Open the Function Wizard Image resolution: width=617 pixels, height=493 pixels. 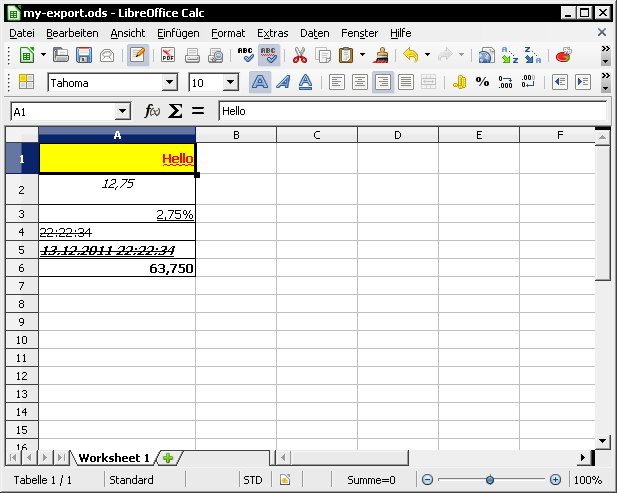[152, 112]
